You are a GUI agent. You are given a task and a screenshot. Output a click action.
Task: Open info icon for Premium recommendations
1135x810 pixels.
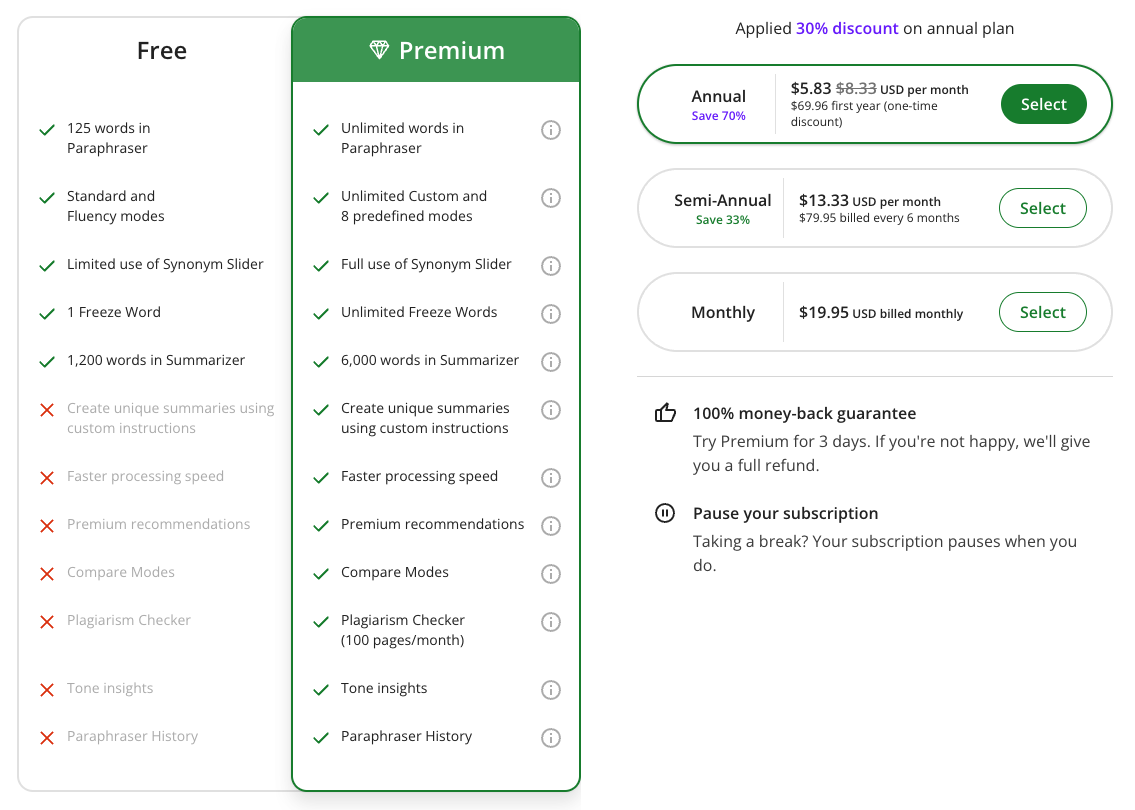[x=551, y=525]
